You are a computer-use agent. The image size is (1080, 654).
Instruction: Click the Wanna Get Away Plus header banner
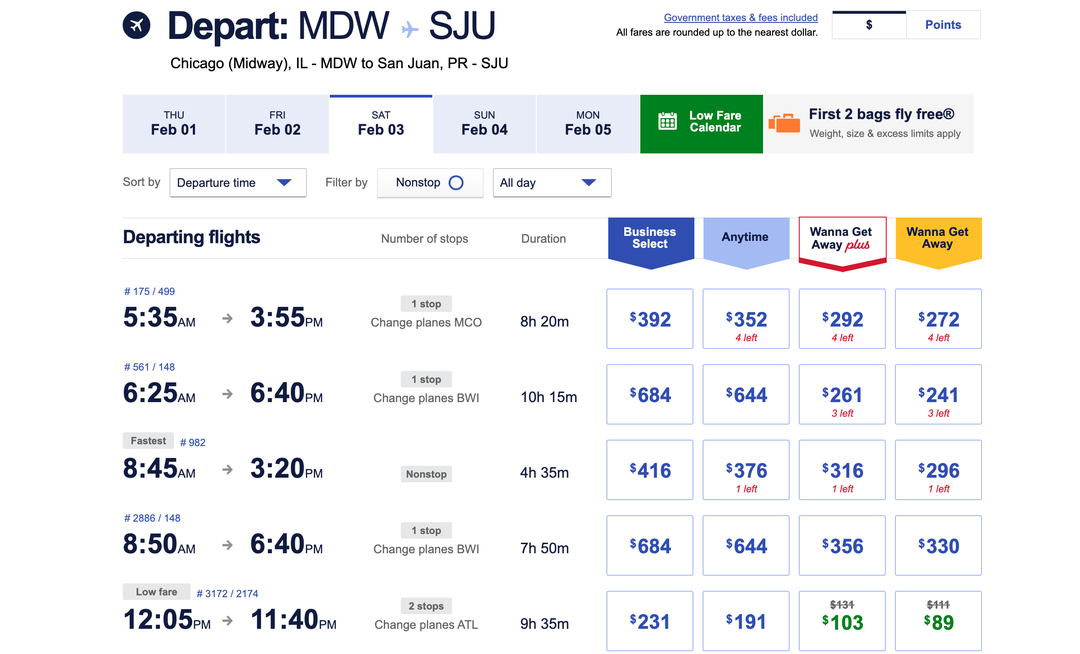click(x=842, y=238)
